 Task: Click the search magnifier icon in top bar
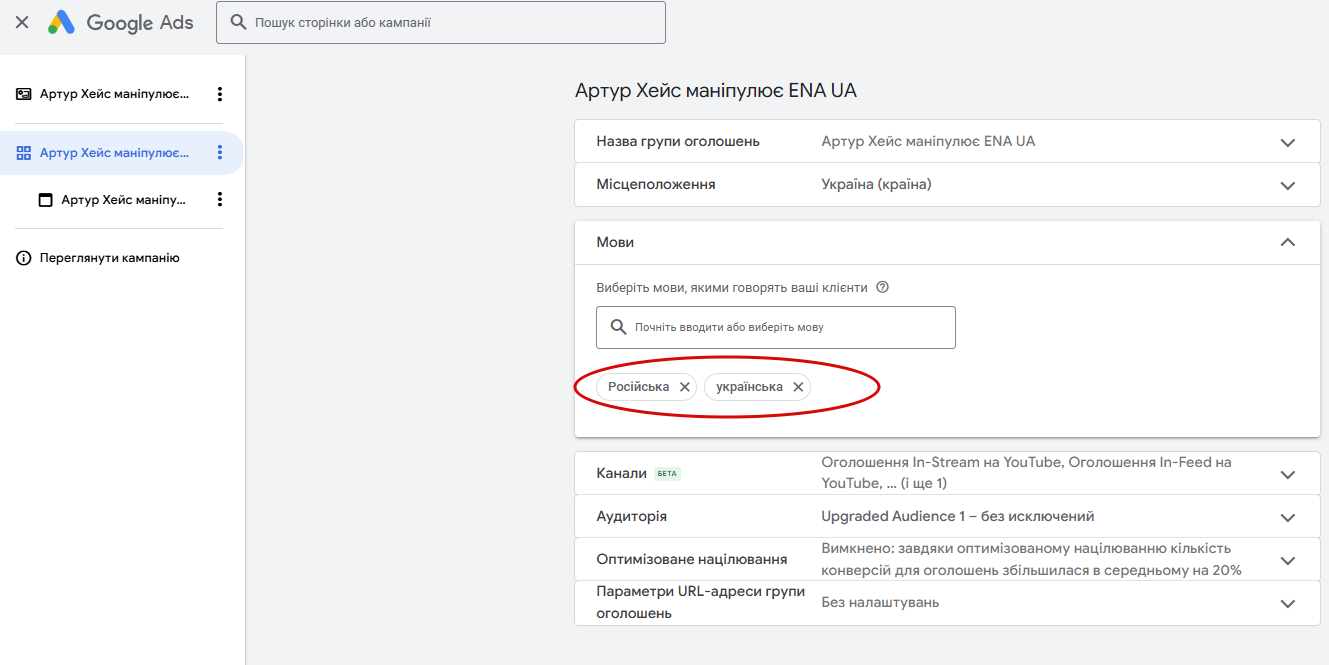coord(238,22)
